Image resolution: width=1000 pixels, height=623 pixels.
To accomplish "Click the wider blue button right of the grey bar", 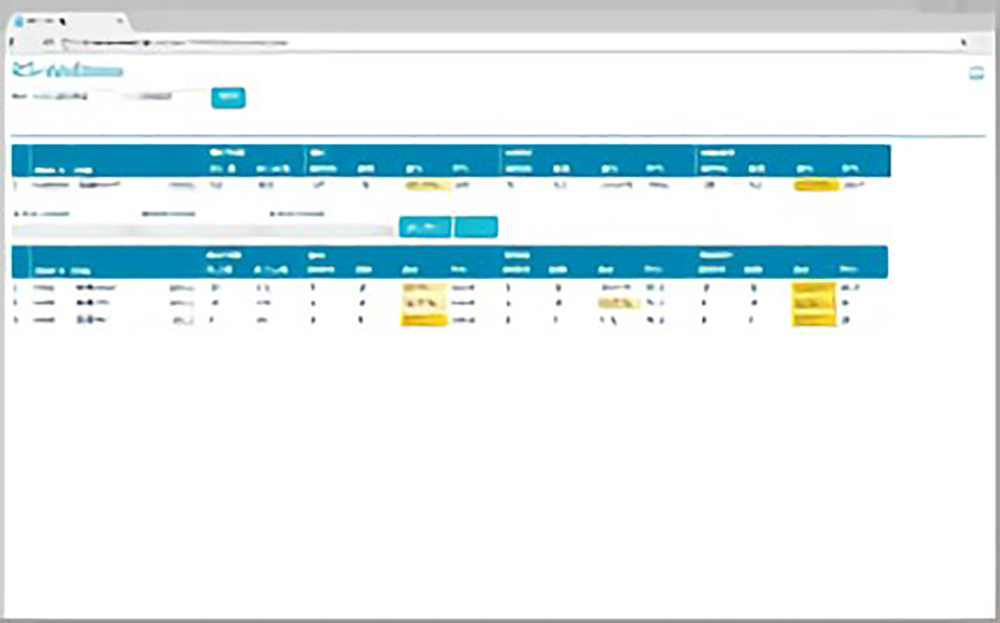I will click(425, 227).
